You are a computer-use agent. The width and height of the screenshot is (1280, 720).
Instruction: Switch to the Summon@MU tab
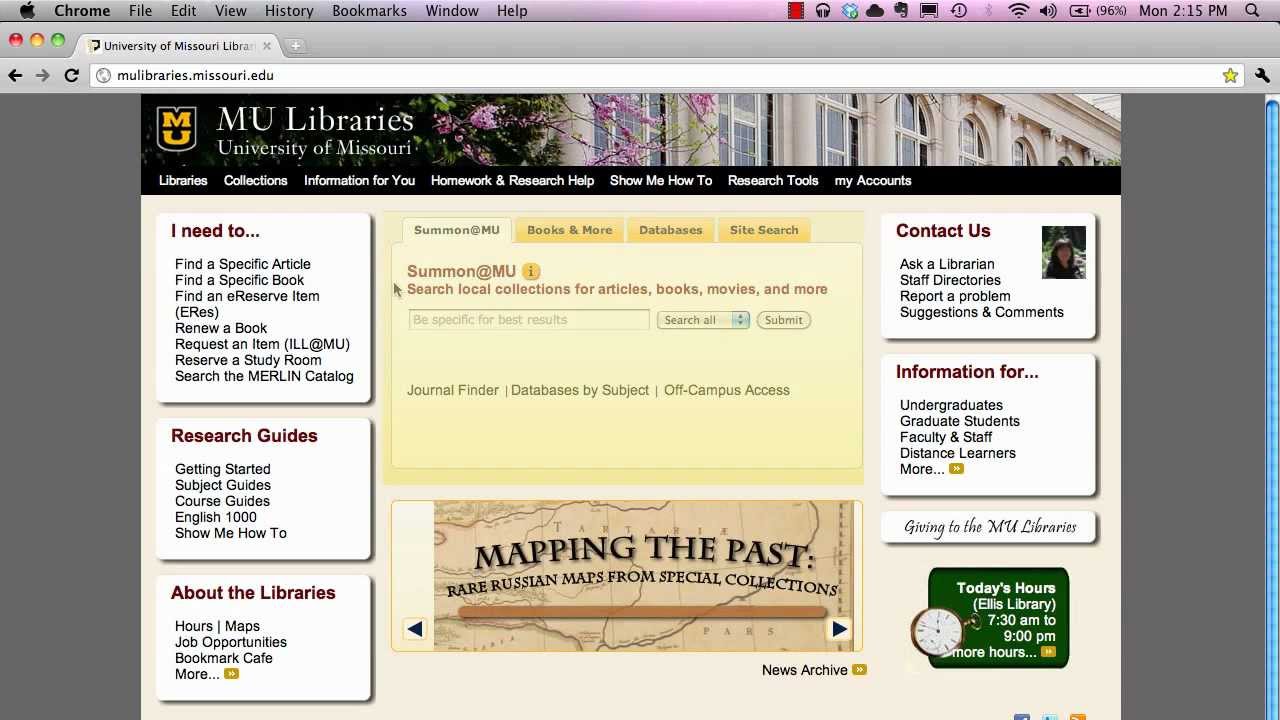(456, 230)
